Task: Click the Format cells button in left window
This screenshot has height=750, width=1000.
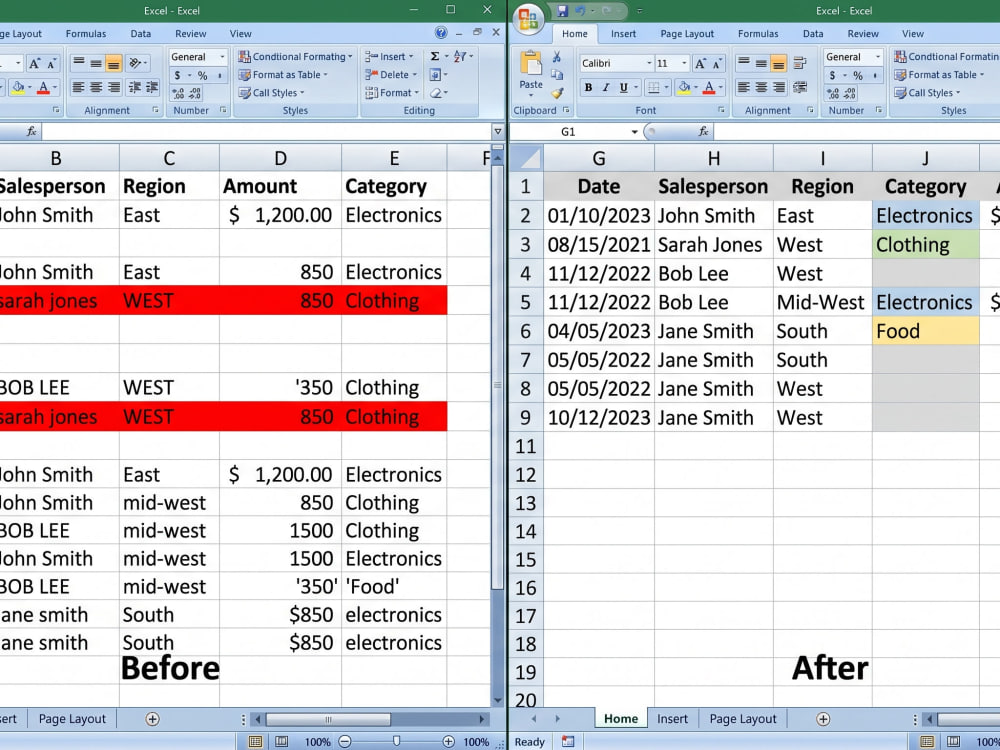Action: tap(392, 93)
